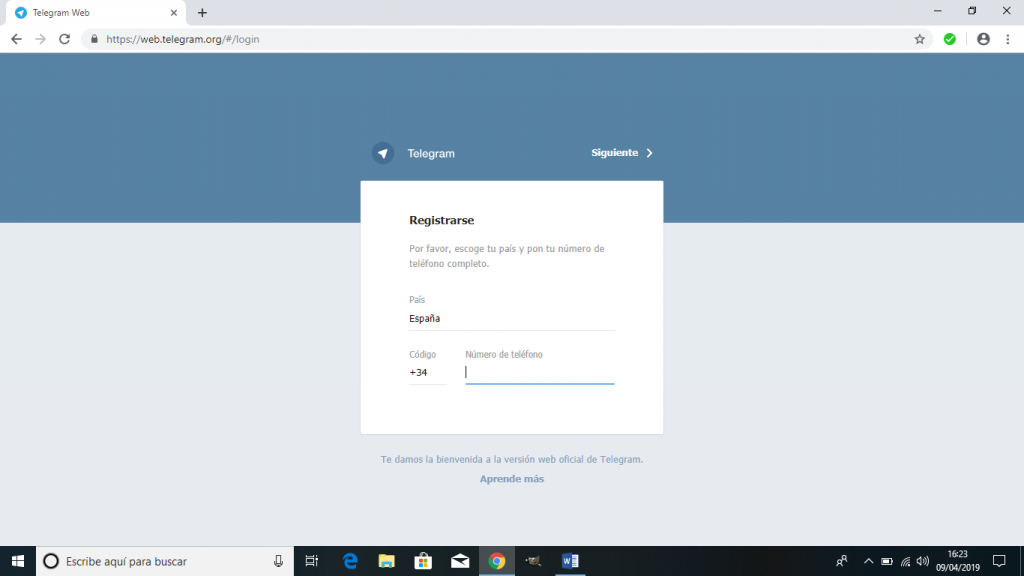
Task: Open the Chrome profile avatar menu
Action: tap(983, 39)
